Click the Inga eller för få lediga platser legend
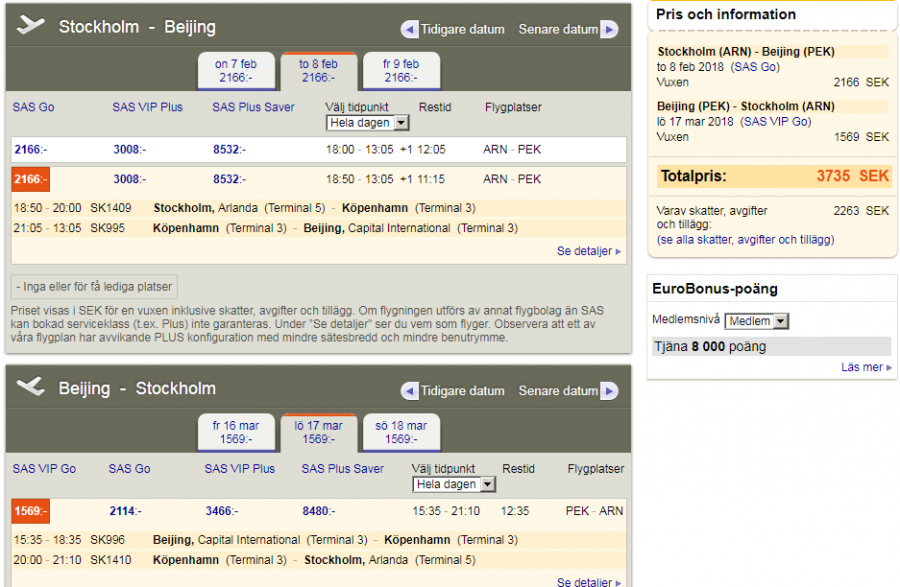 point(94,287)
